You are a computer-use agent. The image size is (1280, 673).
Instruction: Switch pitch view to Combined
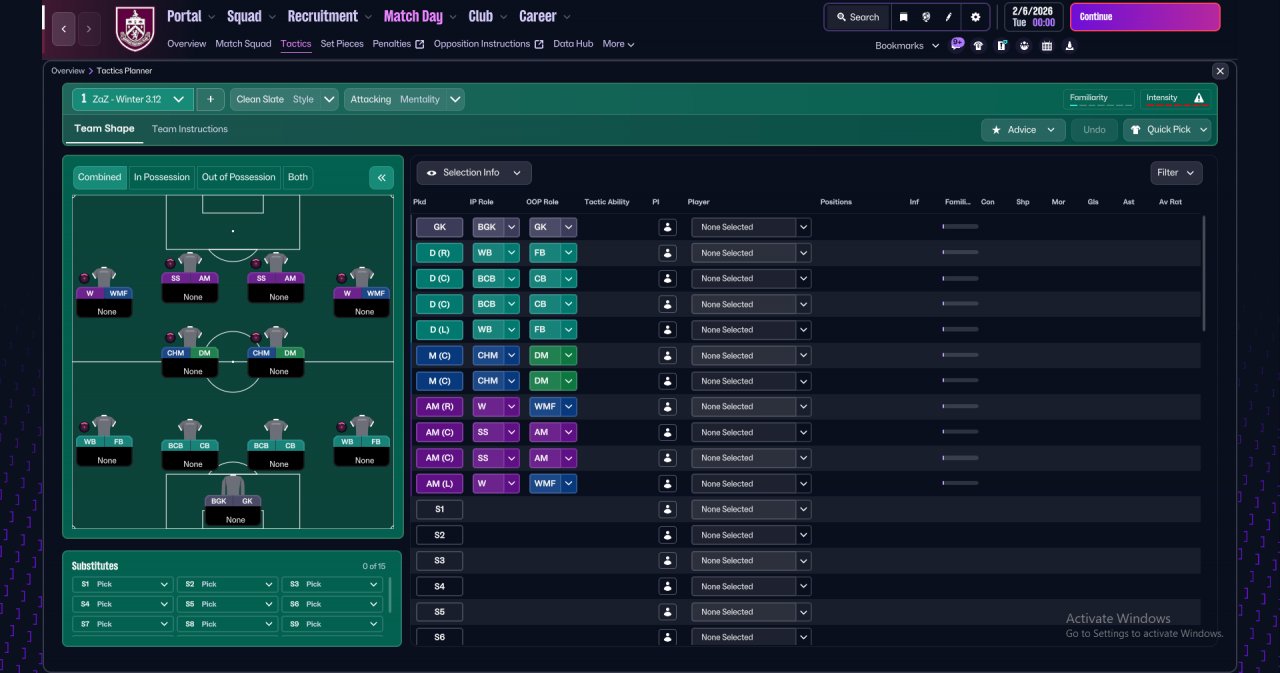(x=99, y=177)
